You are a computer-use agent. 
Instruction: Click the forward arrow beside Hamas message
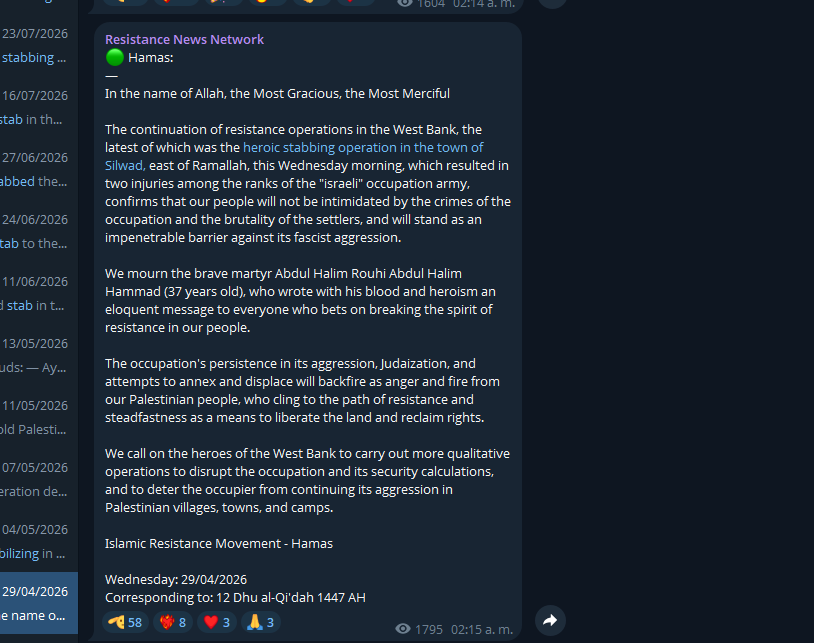click(550, 620)
